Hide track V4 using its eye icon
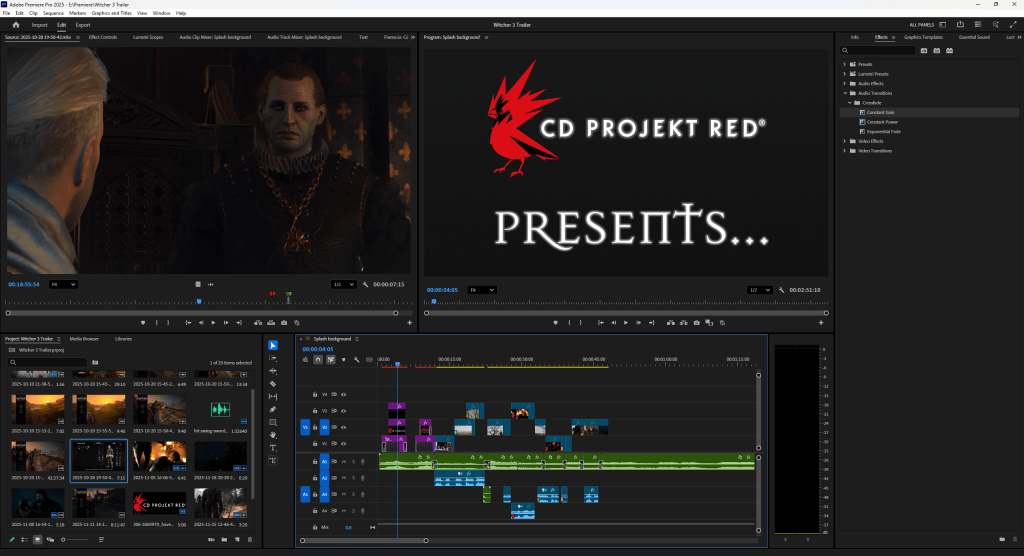Viewport: 1024px width, 556px height. pyautogui.click(x=344, y=394)
